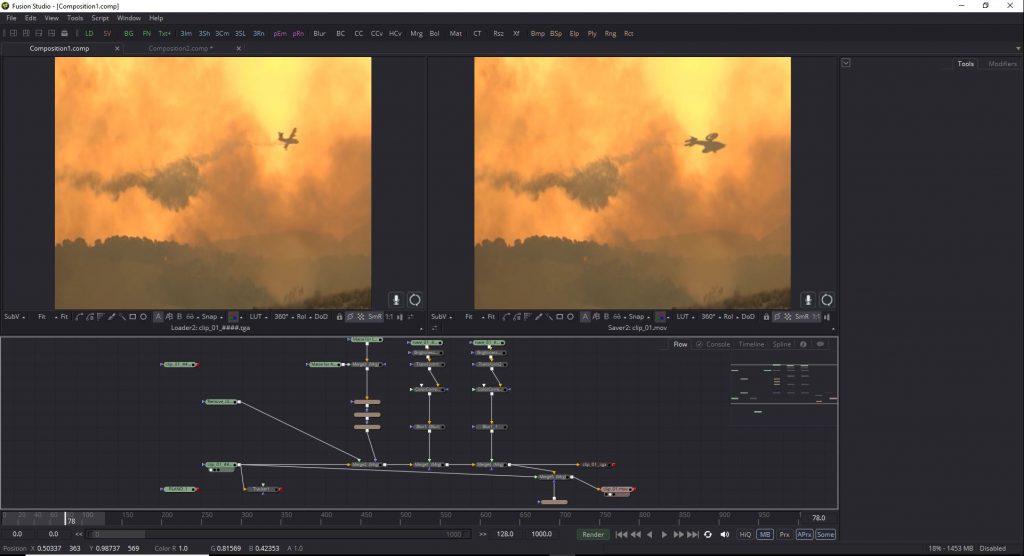1024x556 pixels.
Task: Open the File menu
Action: (x=11, y=18)
